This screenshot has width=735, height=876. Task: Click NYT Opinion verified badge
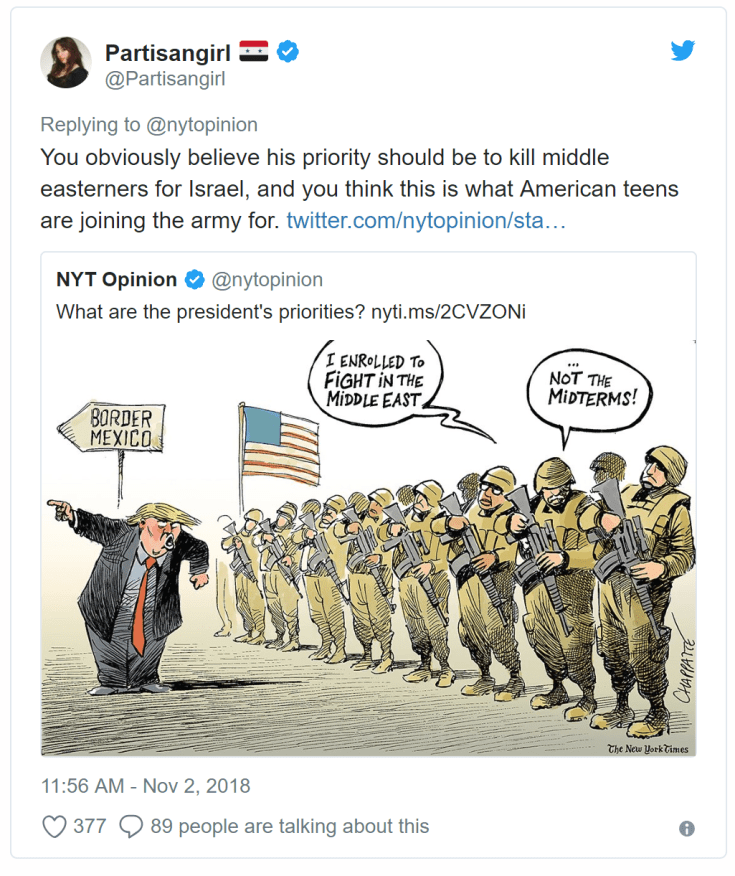tap(194, 279)
